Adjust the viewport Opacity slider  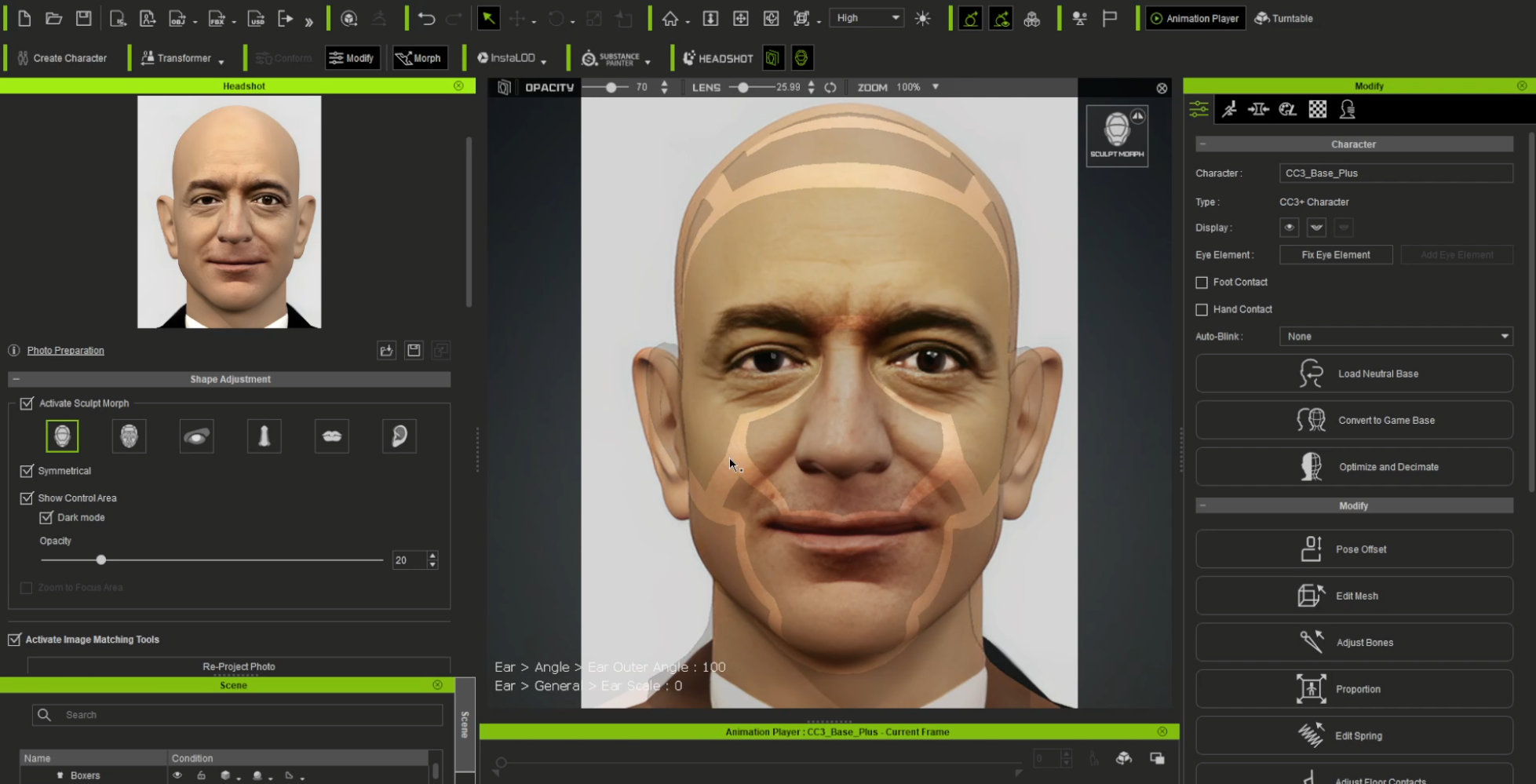[x=611, y=87]
